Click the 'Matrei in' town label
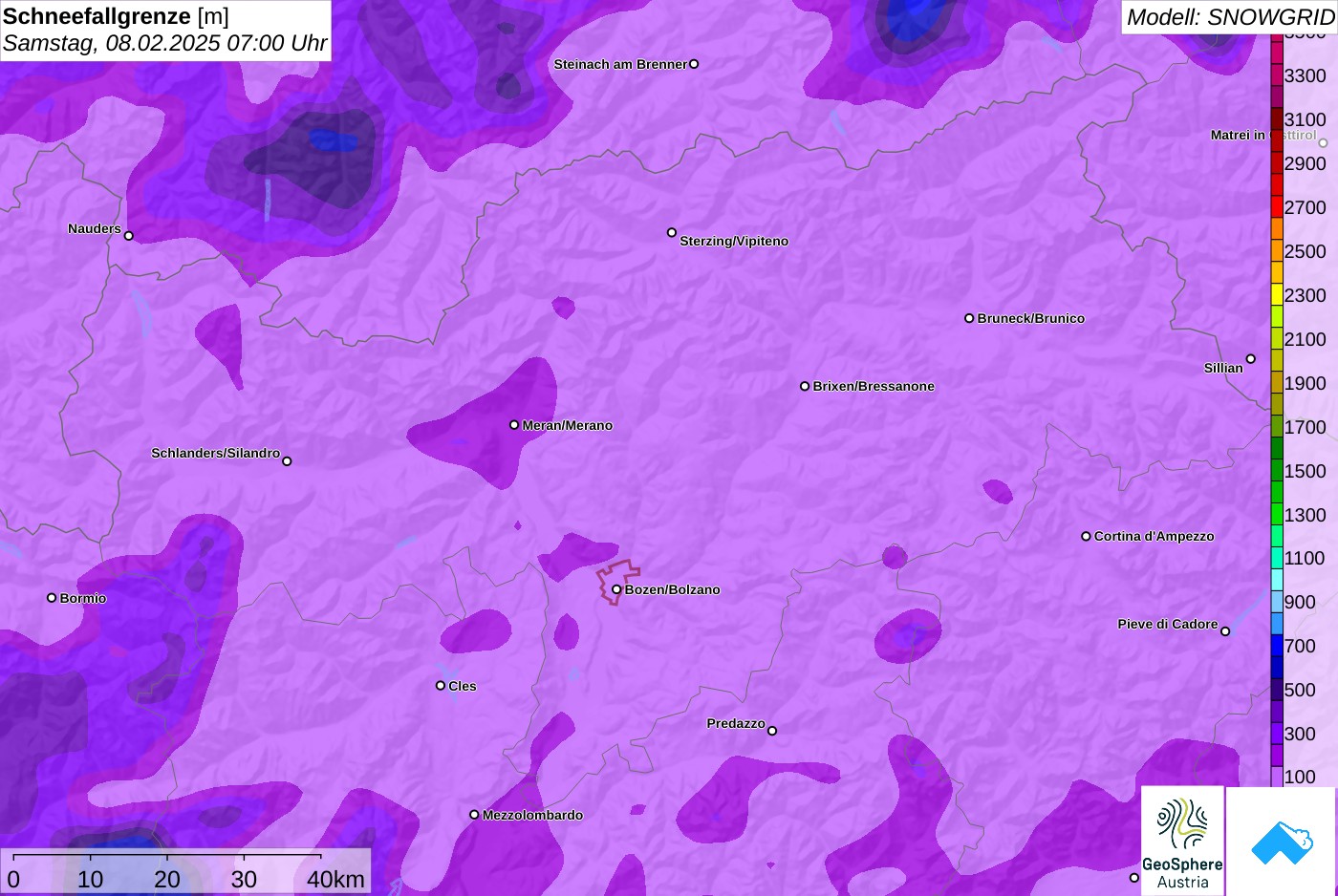 click(x=1238, y=136)
